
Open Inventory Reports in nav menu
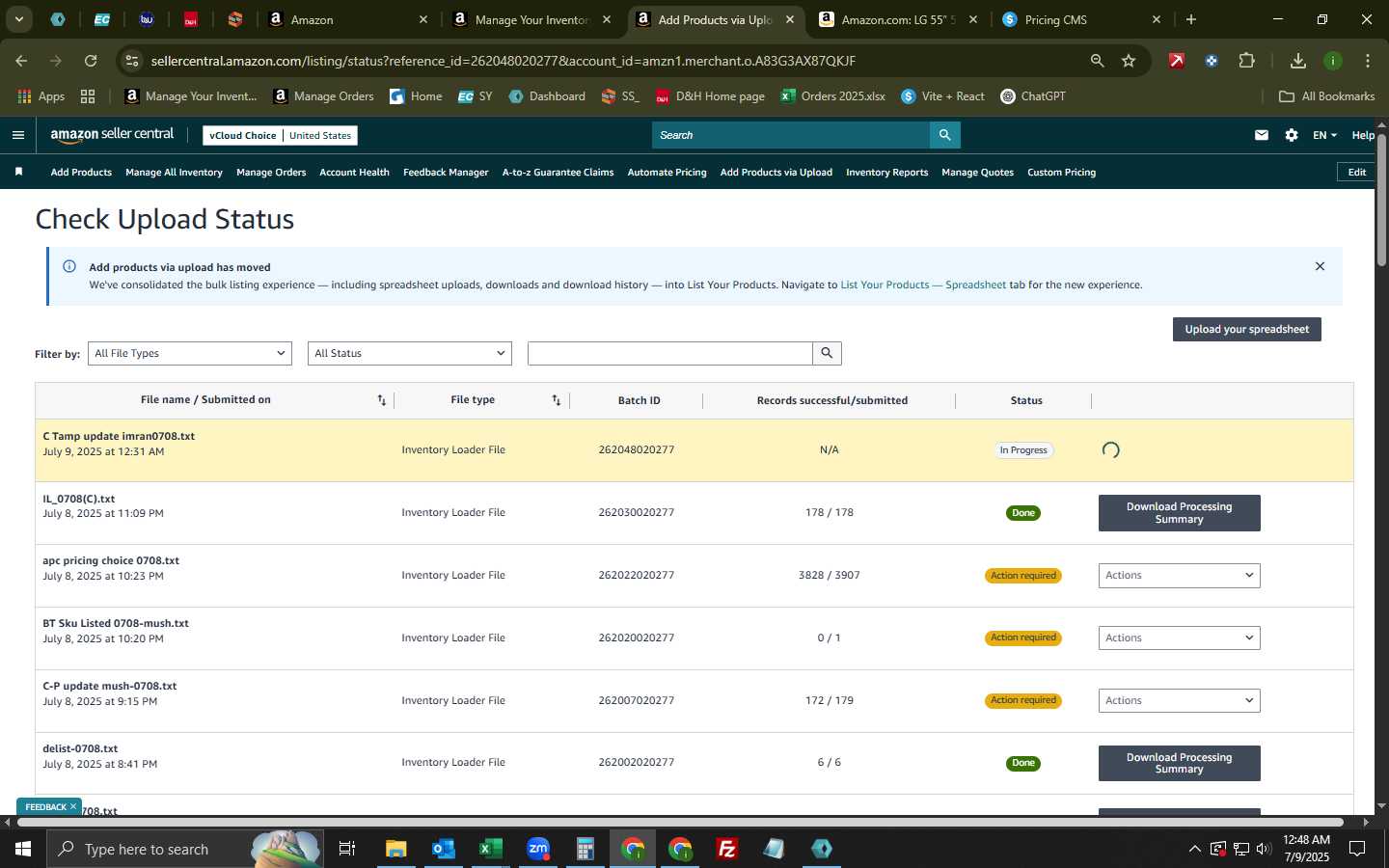click(x=886, y=172)
